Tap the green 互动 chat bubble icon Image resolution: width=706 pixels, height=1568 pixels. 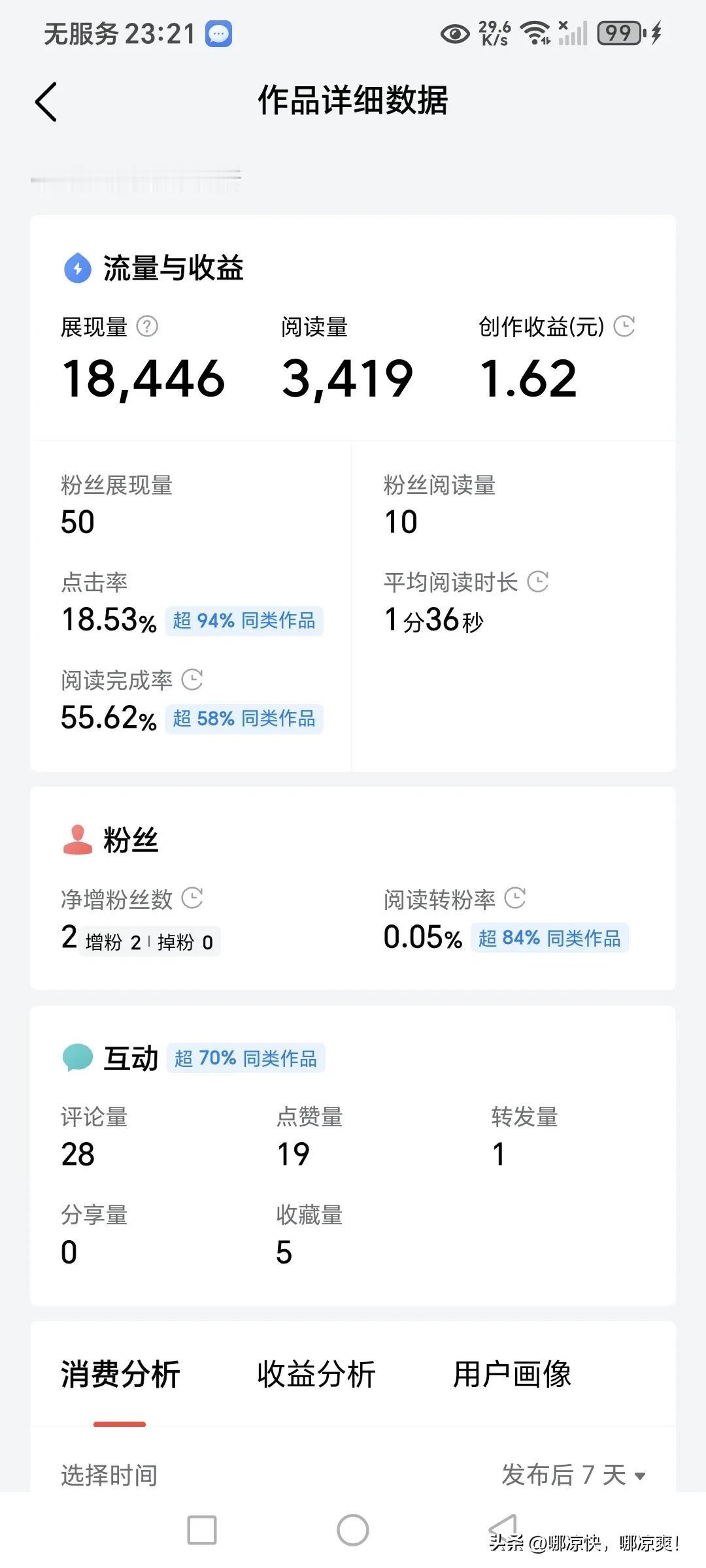77,1058
